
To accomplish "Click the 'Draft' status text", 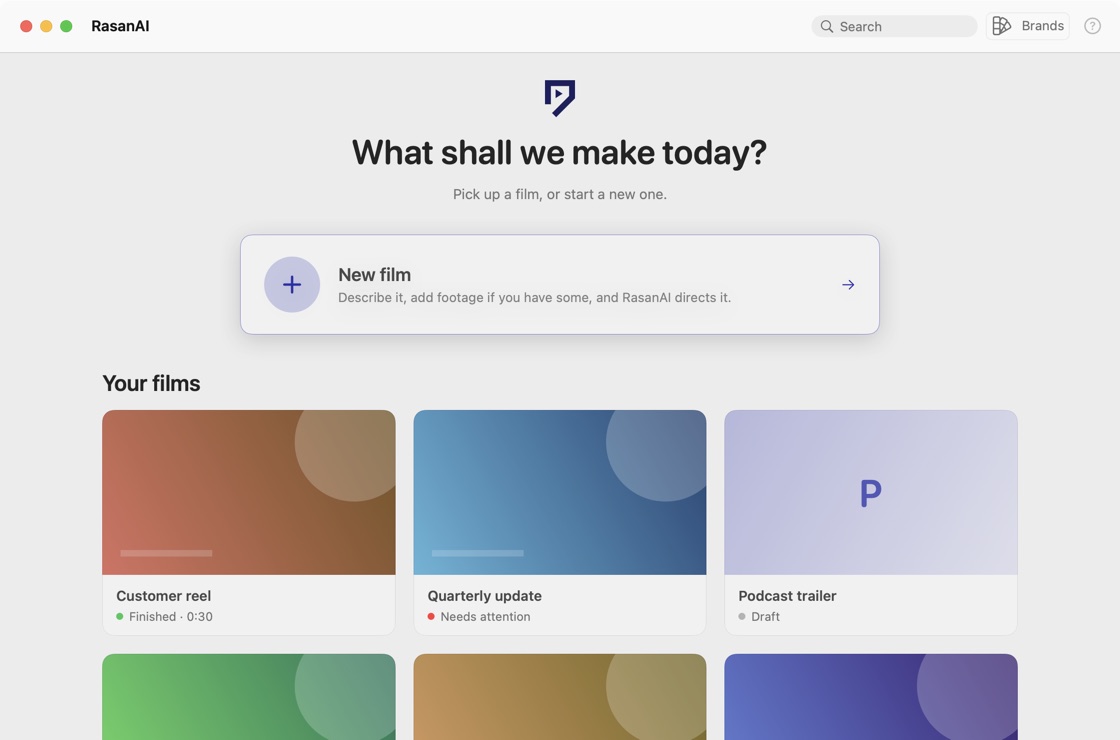I will [x=765, y=616].
